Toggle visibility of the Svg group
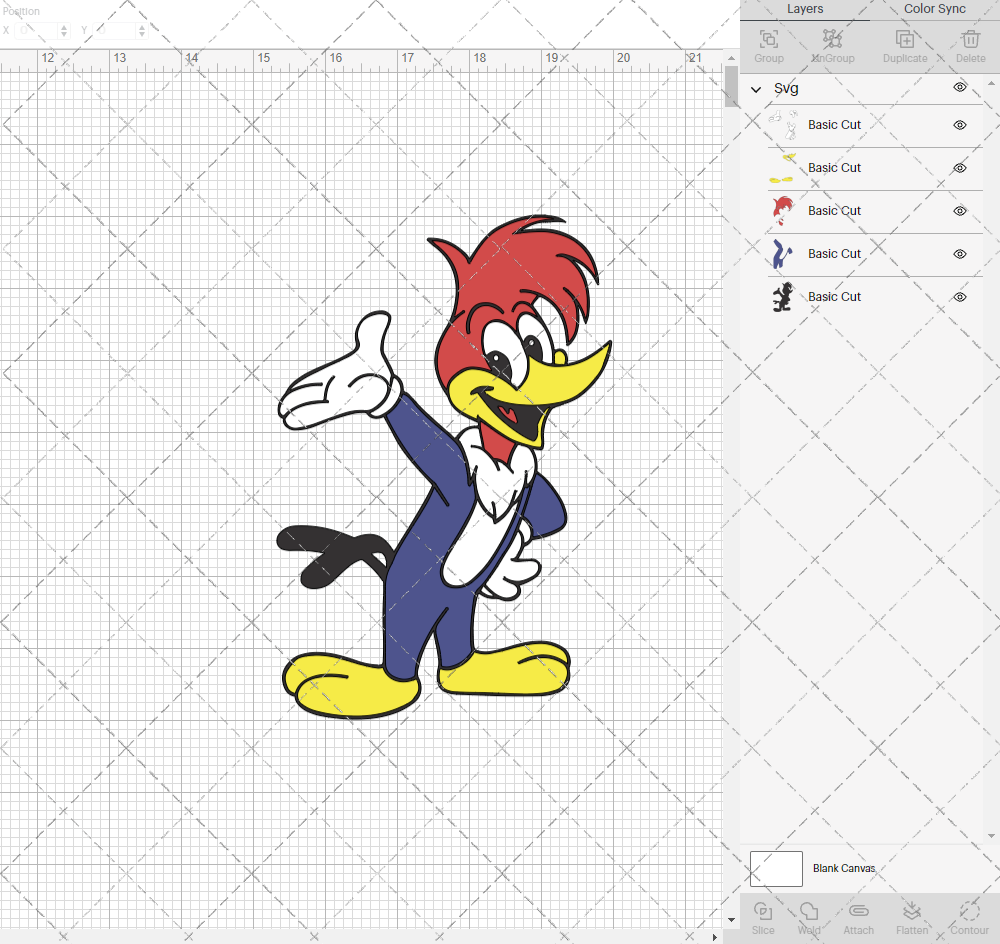The height and width of the screenshot is (944, 1000). (x=960, y=87)
